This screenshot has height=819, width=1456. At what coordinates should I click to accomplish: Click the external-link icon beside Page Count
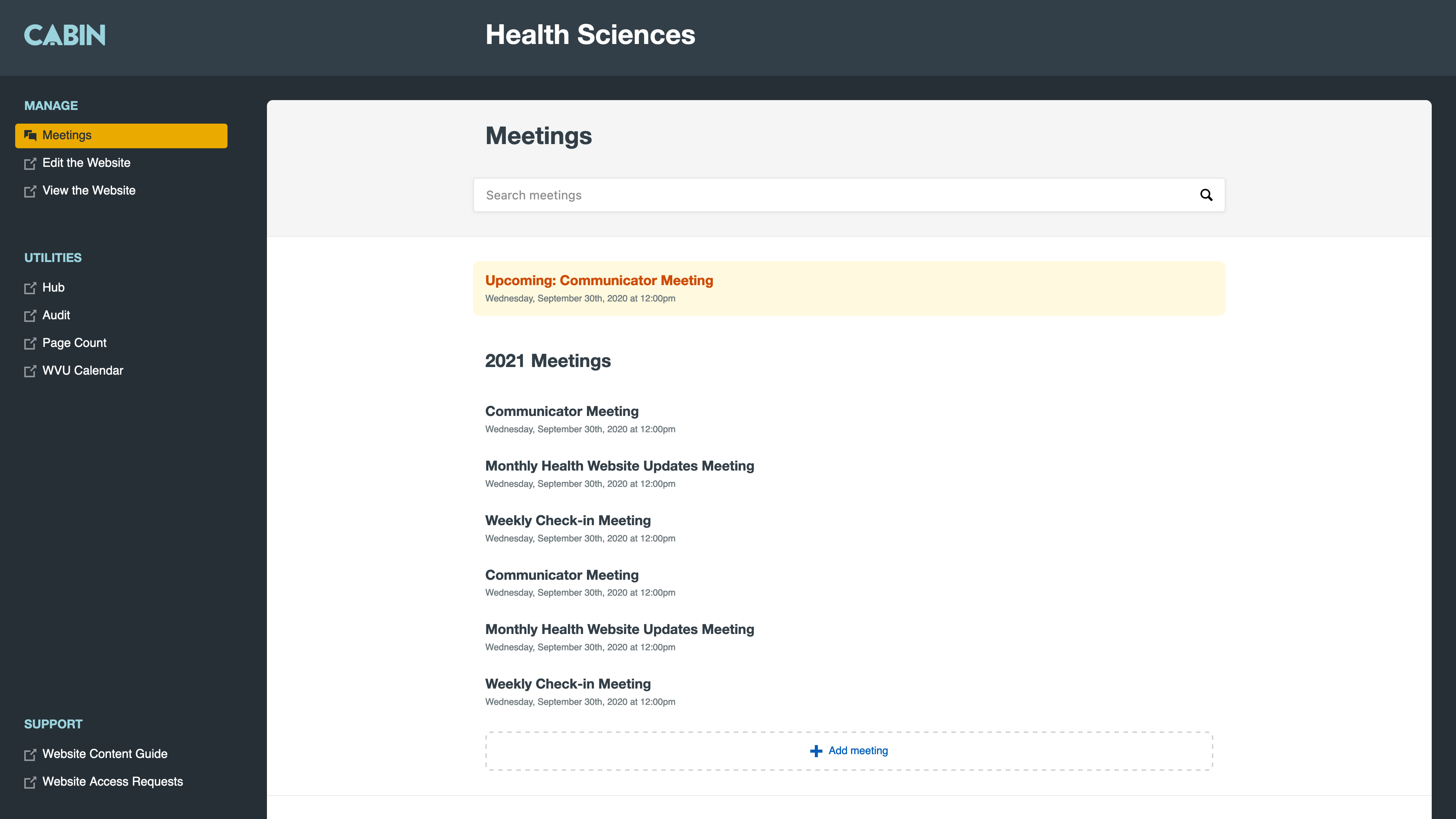tap(30, 344)
